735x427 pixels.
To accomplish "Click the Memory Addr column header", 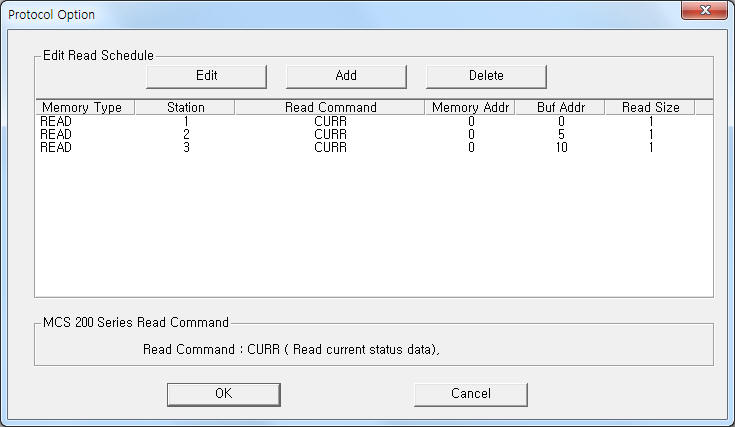I will click(470, 107).
